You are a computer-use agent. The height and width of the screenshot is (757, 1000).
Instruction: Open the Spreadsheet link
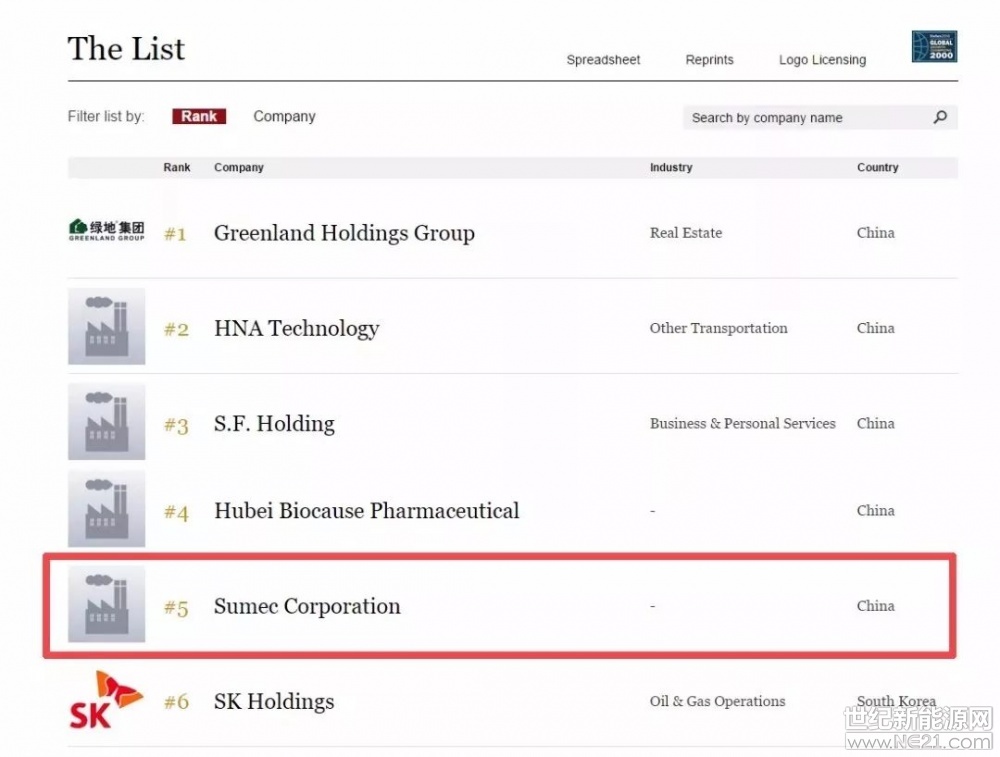[603, 60]
